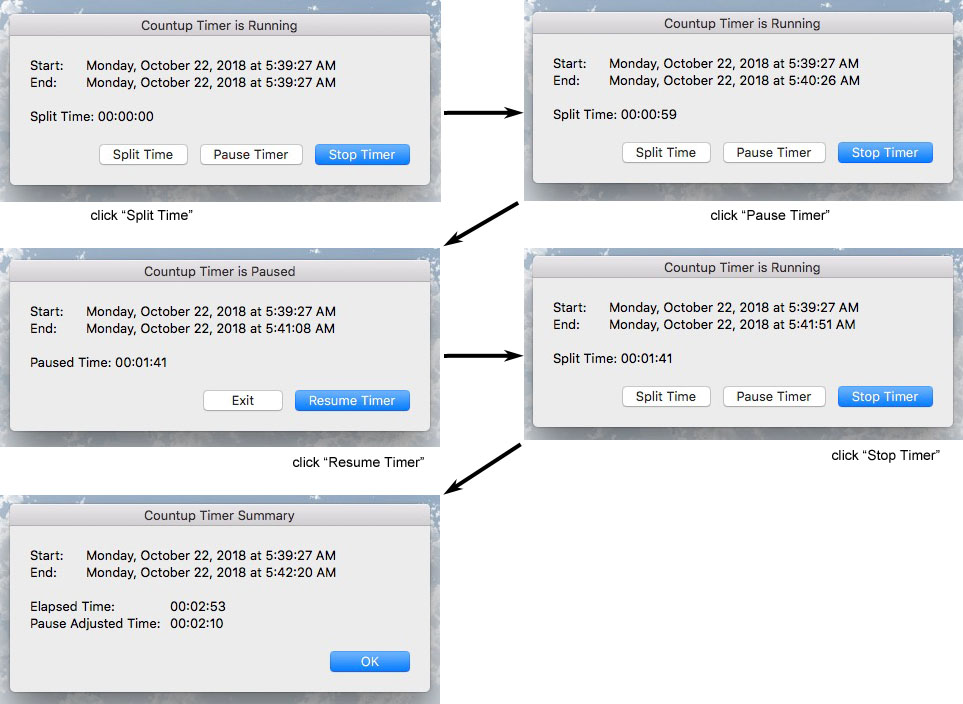Viewport: 963px width, 704px height.
Task: Click Split Time in dialog showing 00:00:00
Action: [x=143, y=155]
